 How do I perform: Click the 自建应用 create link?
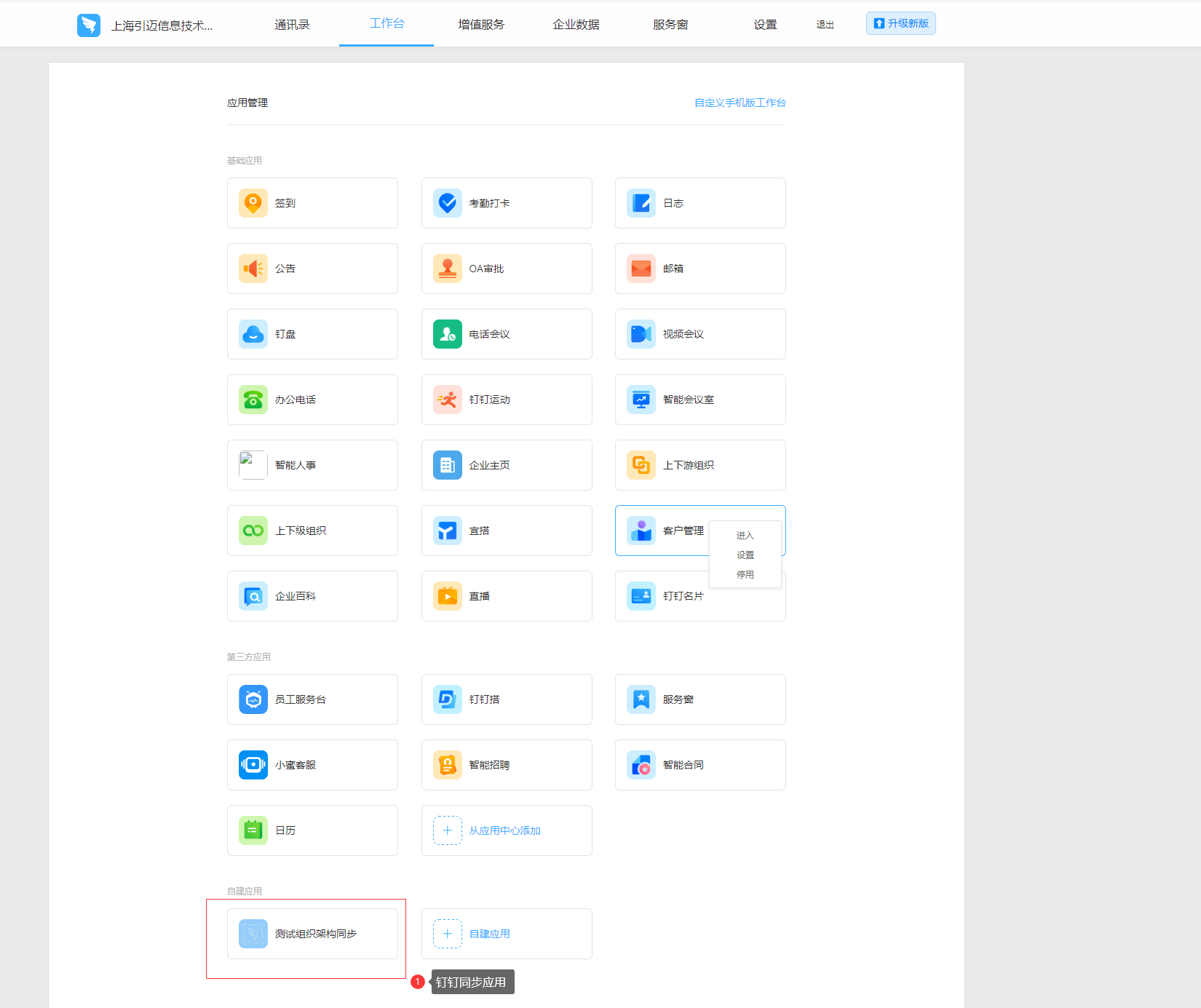click(490, 934)
